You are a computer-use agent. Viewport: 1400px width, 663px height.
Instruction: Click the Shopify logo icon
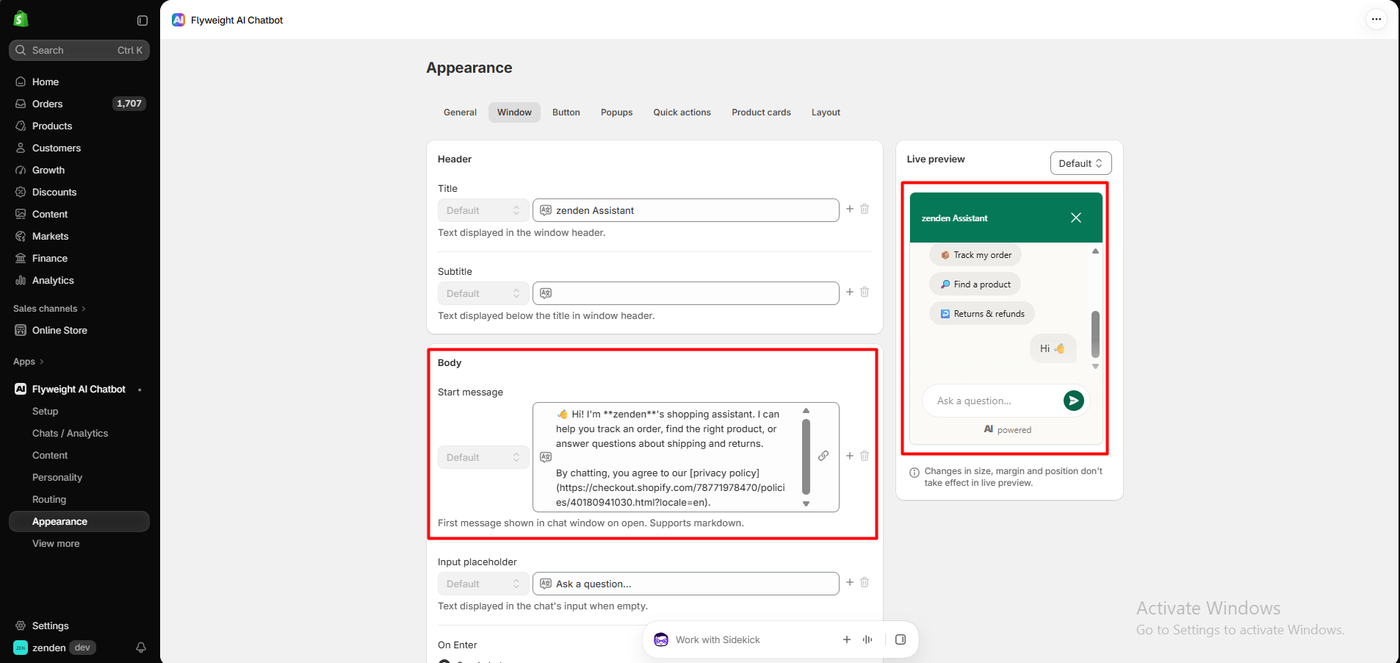pos(21,19)
